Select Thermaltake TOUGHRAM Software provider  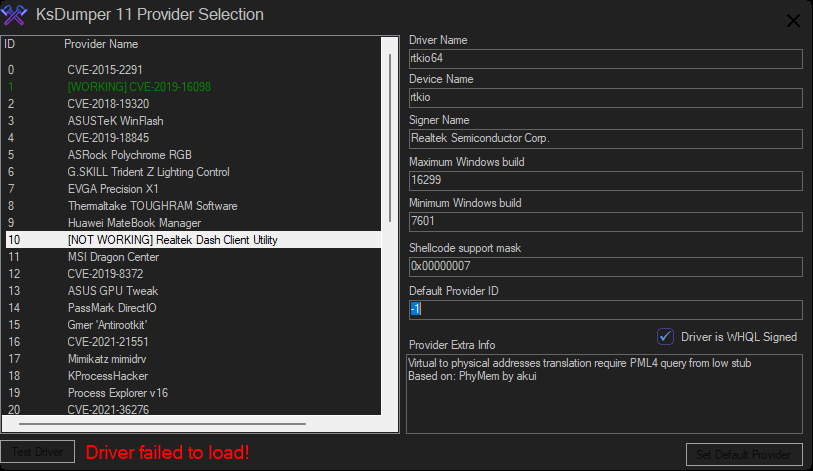click(193, 206)
